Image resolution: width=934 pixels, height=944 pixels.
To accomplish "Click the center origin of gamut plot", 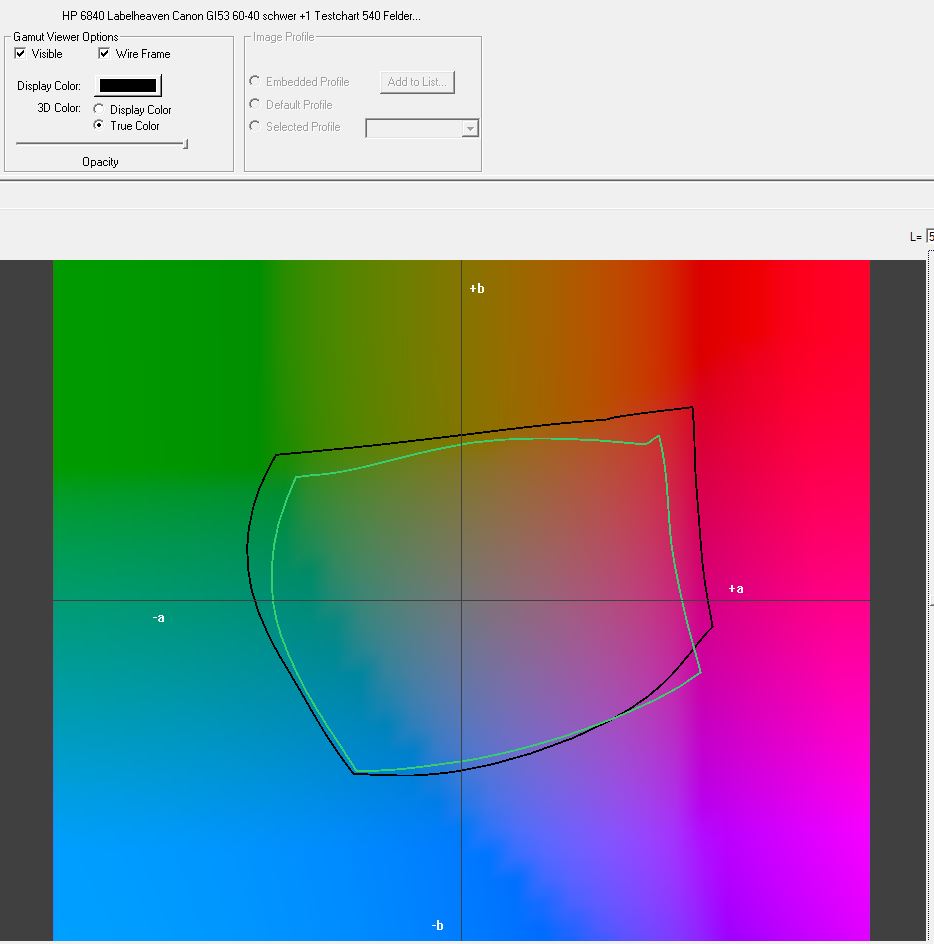I will pyautogui.click(x=461, y=601).
